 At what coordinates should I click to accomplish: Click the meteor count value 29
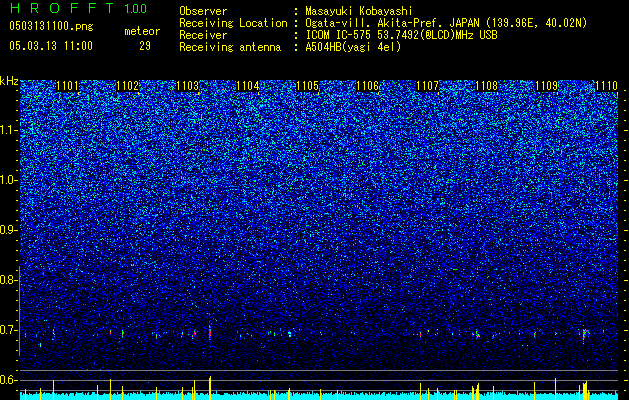145,46
